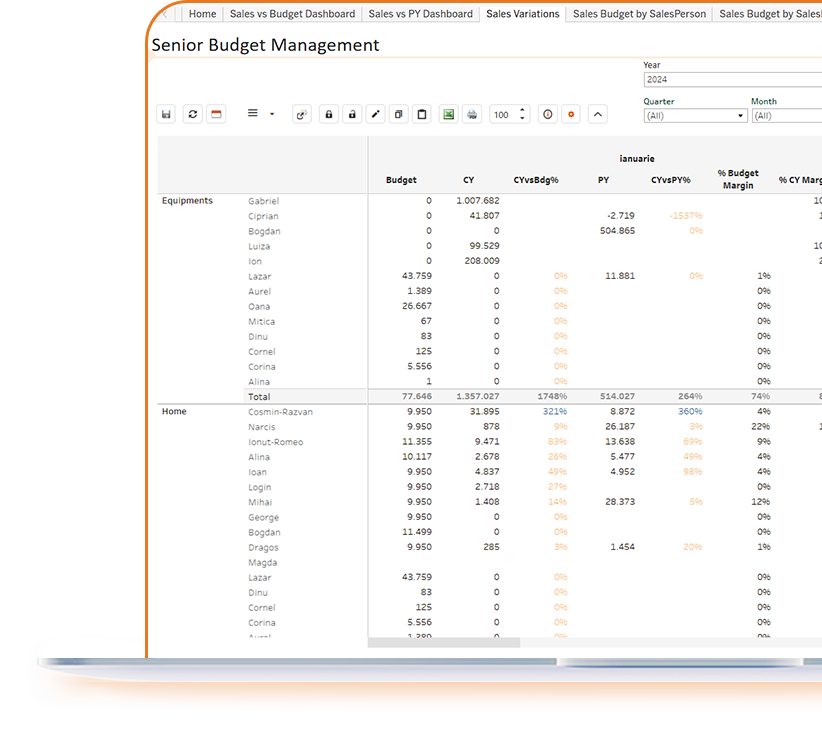
Task: Click the Year input field showing 2024
Action: [x=732, y=80]
